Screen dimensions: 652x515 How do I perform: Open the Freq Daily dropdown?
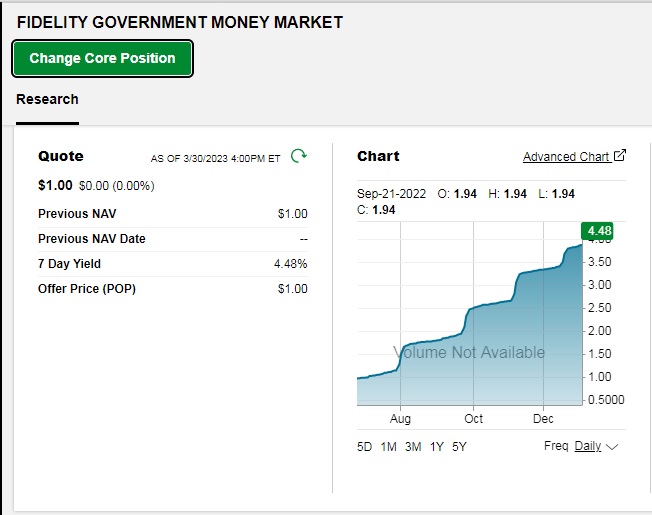click(x=581, y=446)
